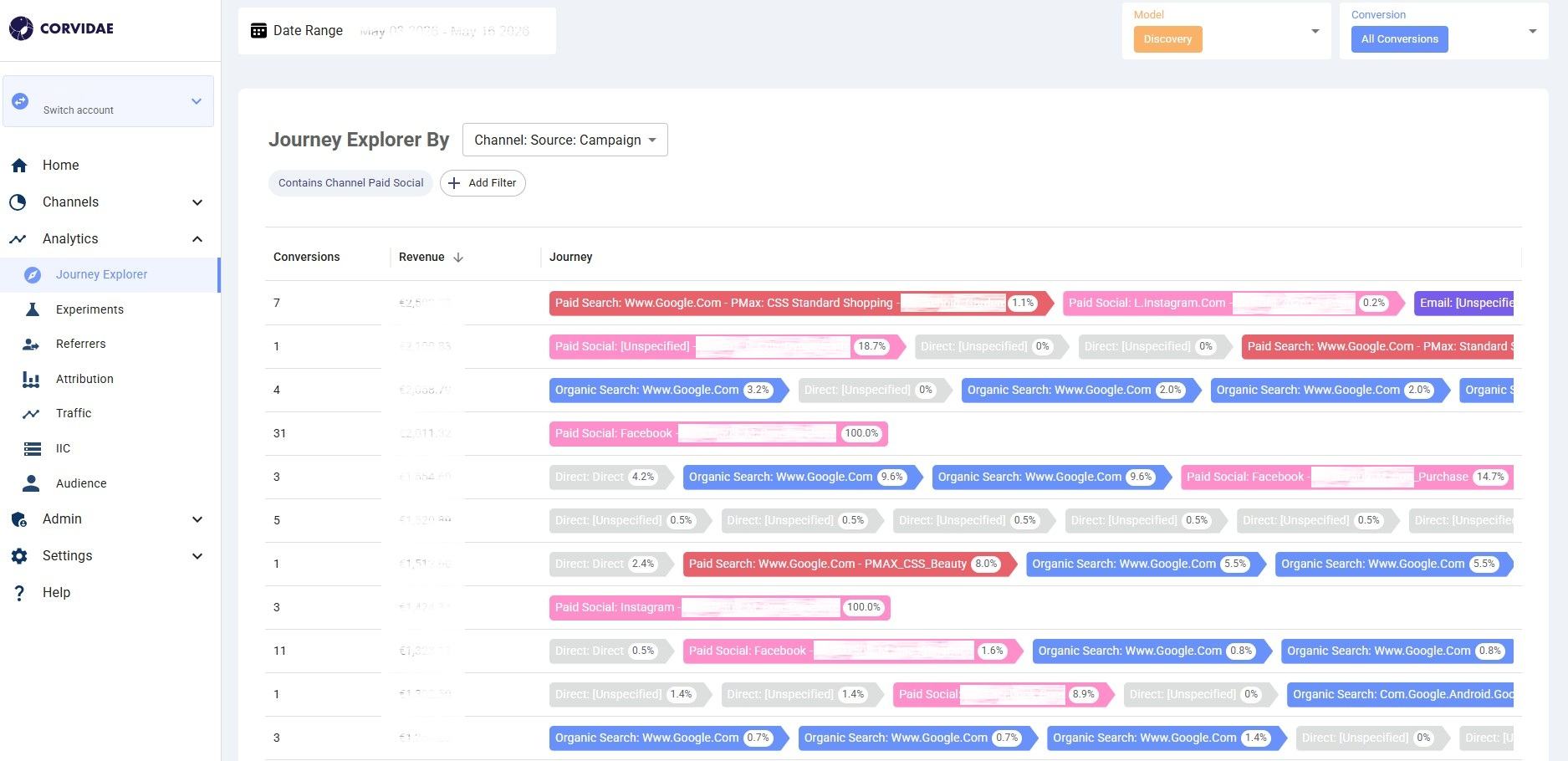Click the Settings gear icon
Screen dimensions: 1568x761
pyautogui.click(x=19, y=556)
